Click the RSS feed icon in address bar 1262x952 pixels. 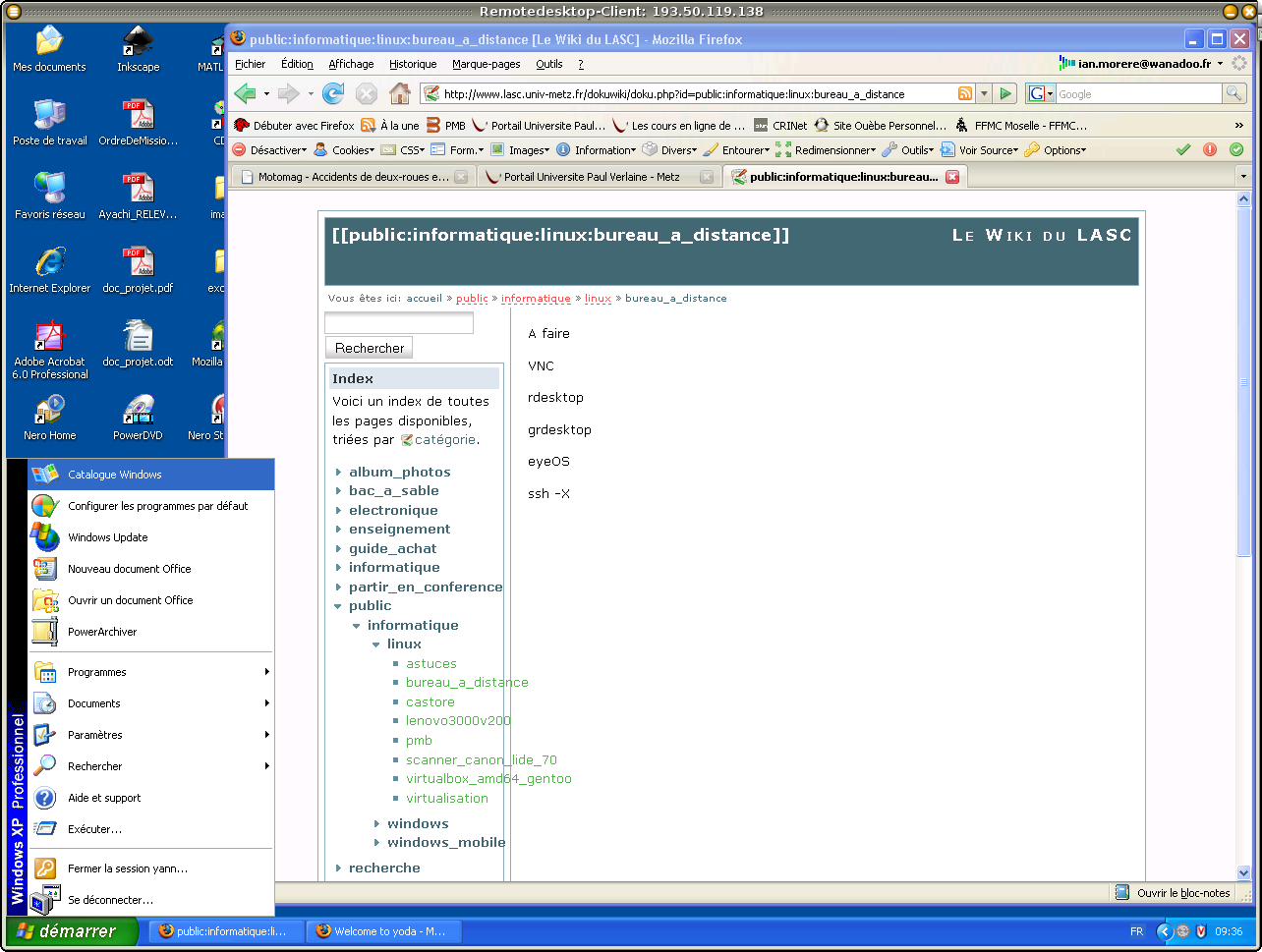coord(965,94)
